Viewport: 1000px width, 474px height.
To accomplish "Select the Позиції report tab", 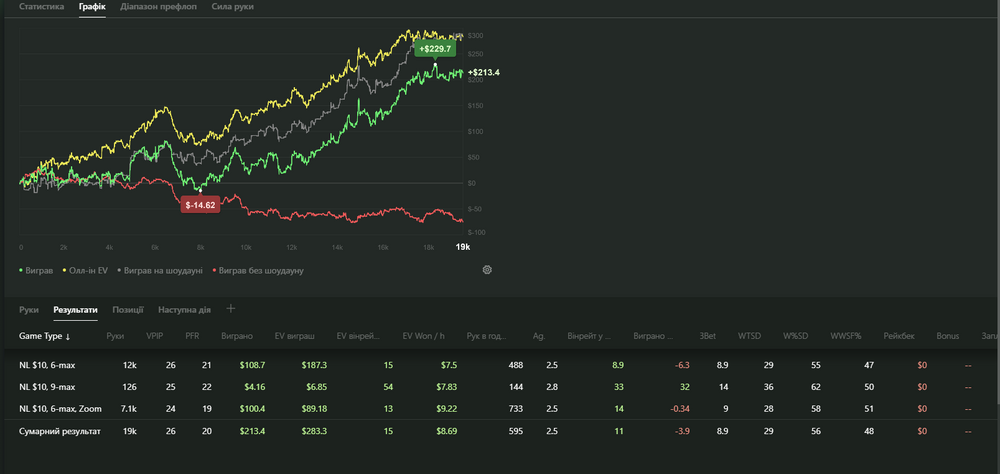I will point(127,310).
